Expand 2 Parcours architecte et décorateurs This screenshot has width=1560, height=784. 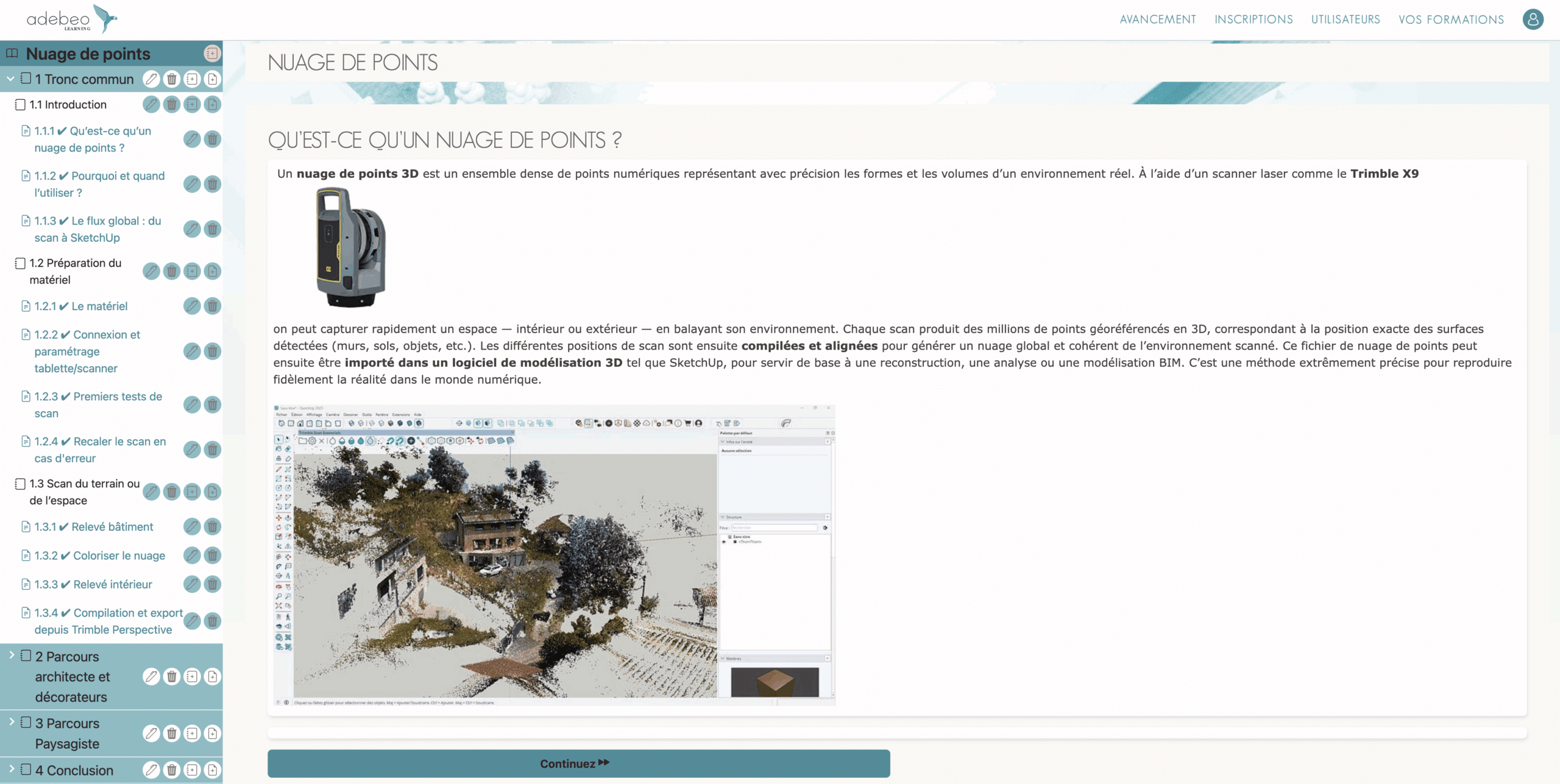click(x=12, y=655)
